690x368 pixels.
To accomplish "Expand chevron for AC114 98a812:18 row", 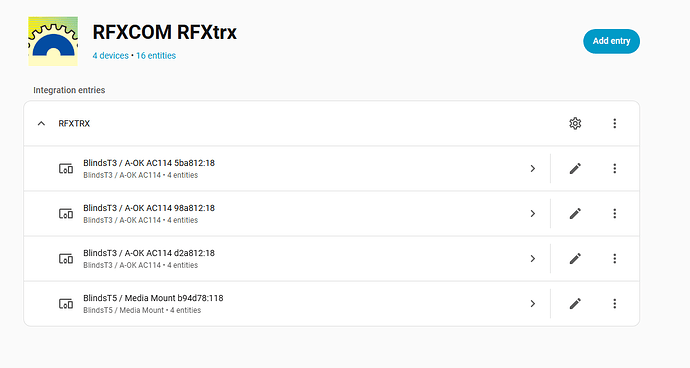I will coord(532,214).
